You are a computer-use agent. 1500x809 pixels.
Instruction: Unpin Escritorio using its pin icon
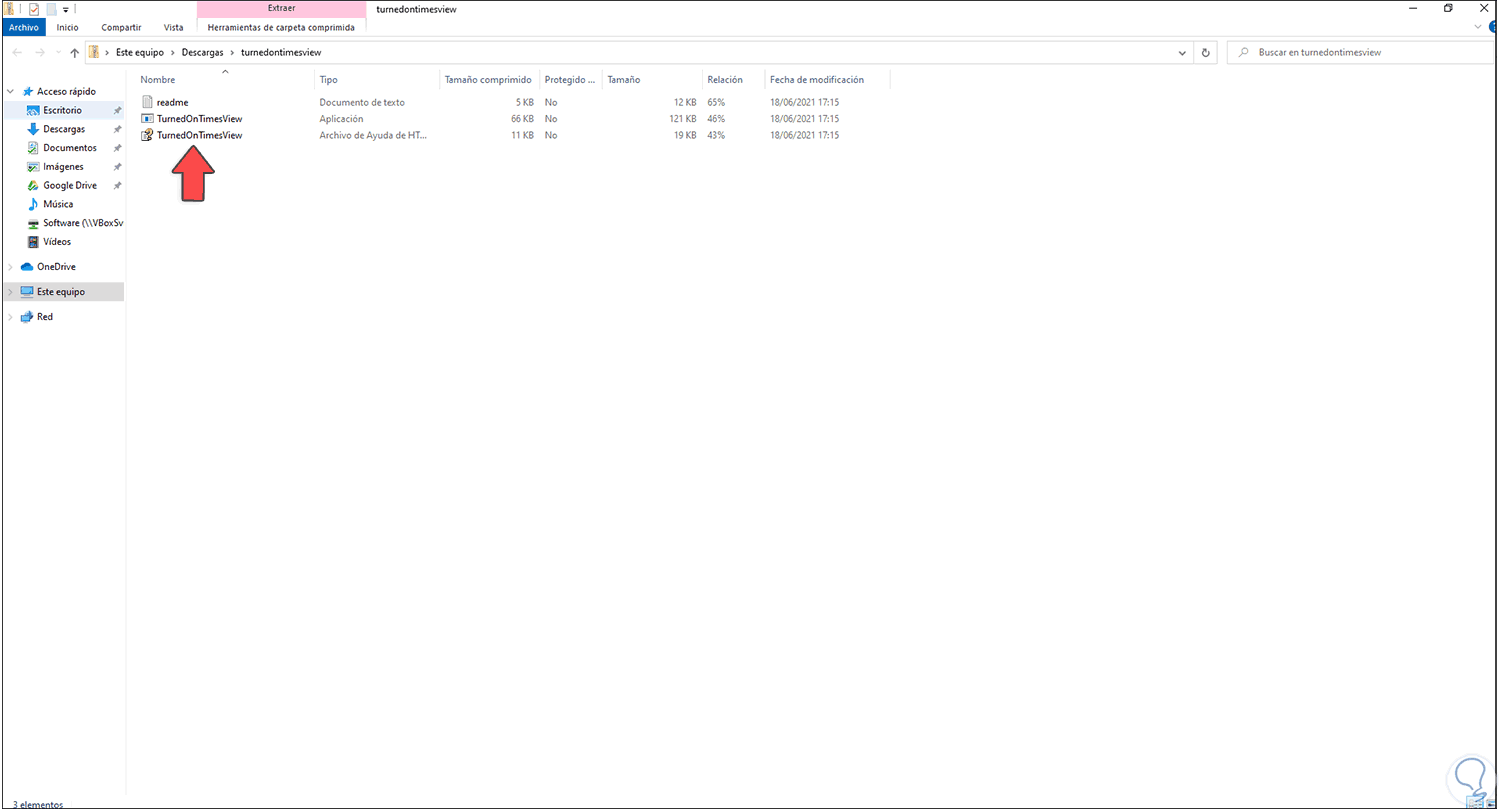pyautogui.click(x=117, y=110)
